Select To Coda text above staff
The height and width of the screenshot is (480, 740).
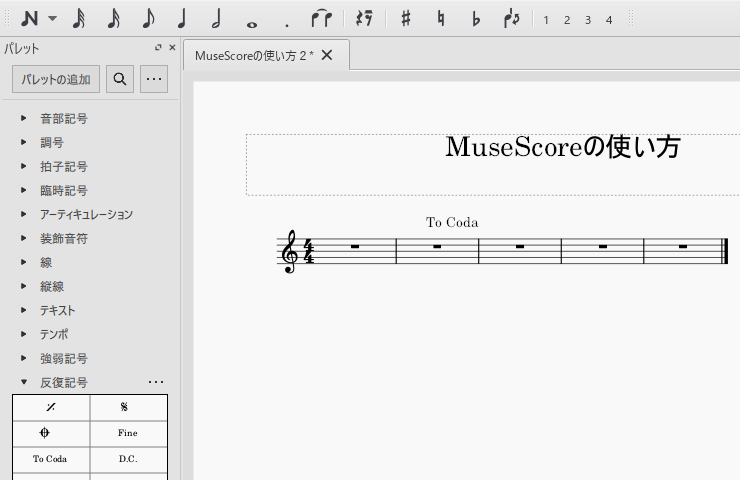coord(452,222)
